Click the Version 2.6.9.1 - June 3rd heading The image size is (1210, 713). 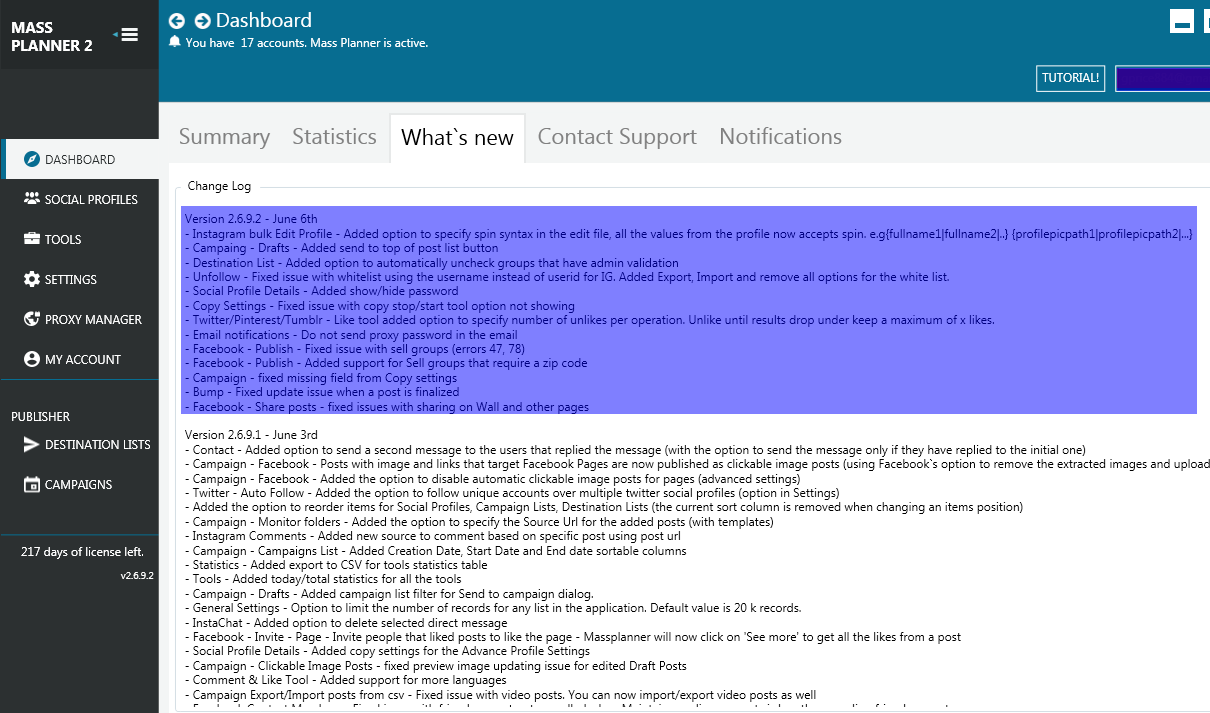(251, 435)
